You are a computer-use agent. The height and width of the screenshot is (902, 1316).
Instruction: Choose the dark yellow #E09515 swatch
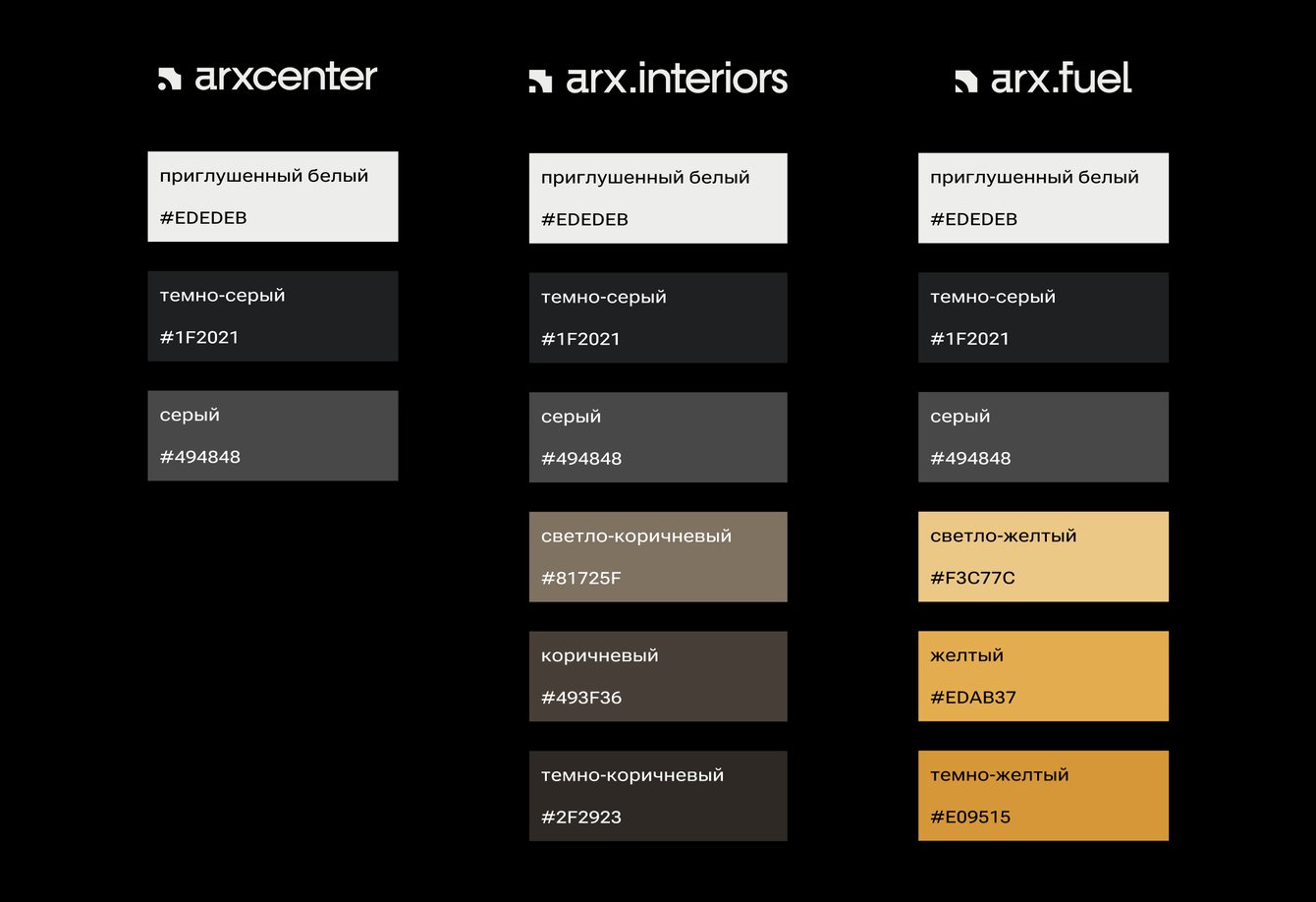pyautogui.click(x=1043, y=796)
